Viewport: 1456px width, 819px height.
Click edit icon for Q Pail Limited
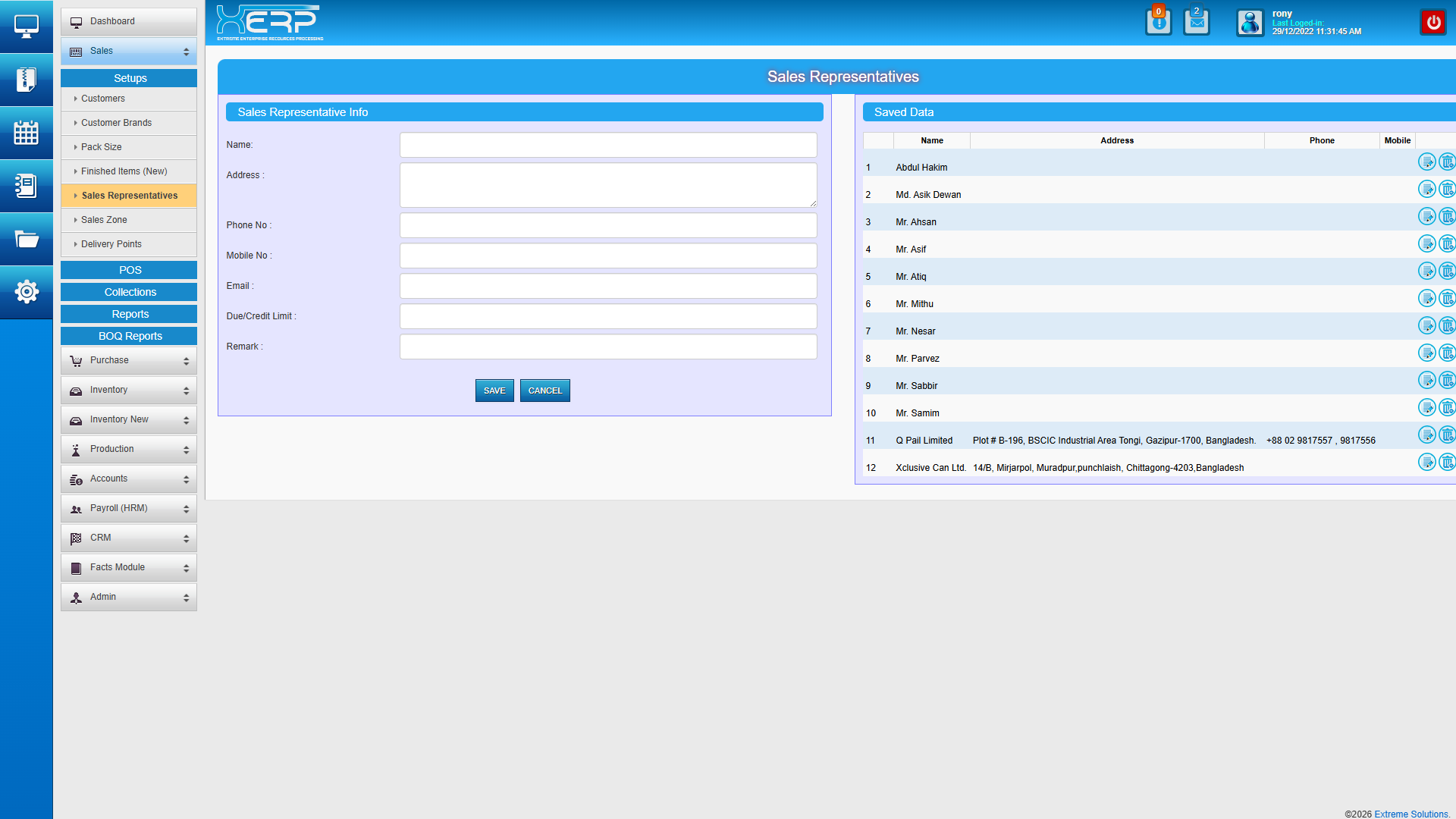click(1426, 435)
